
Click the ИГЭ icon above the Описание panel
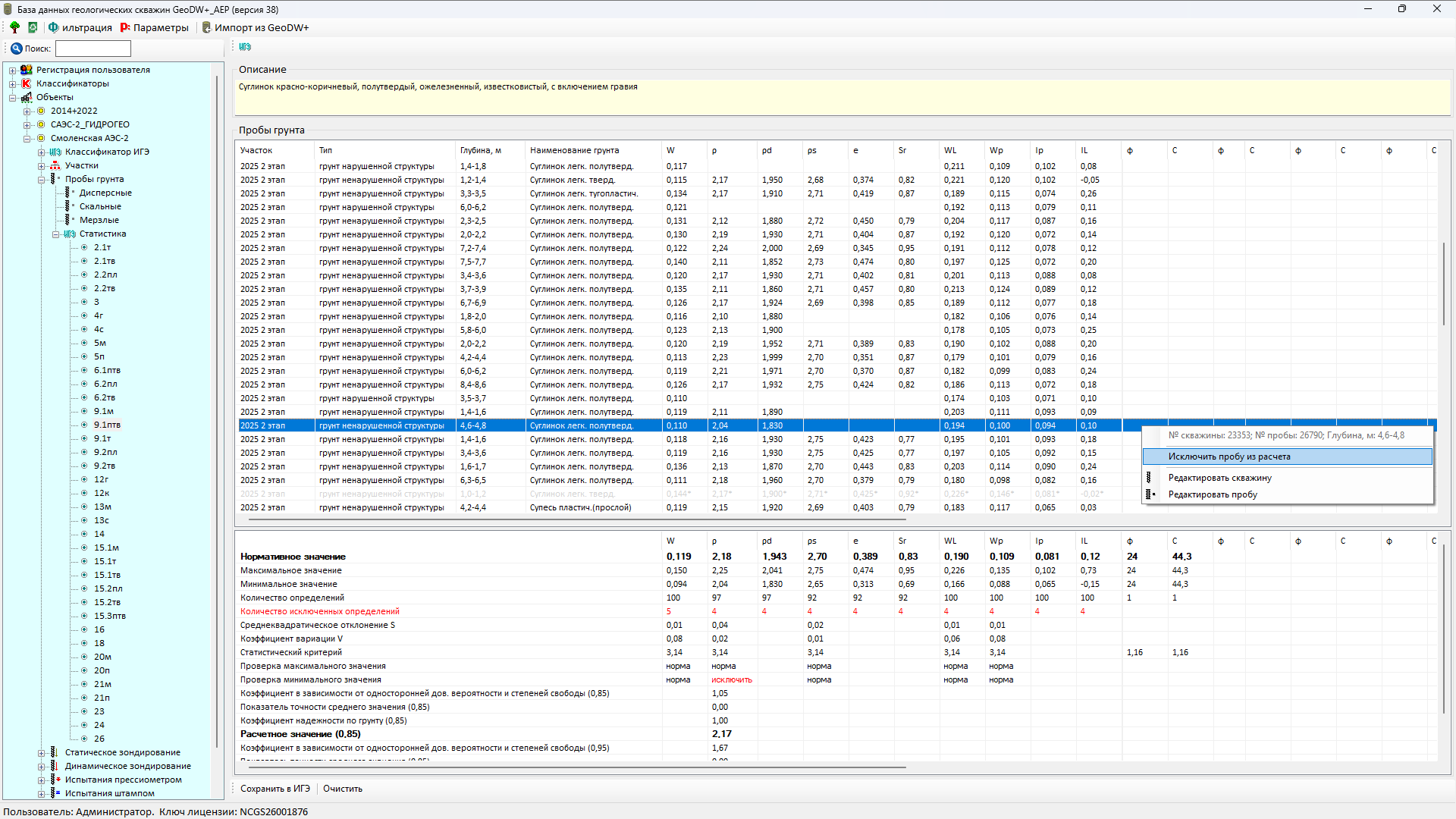[x=245, y=47]
